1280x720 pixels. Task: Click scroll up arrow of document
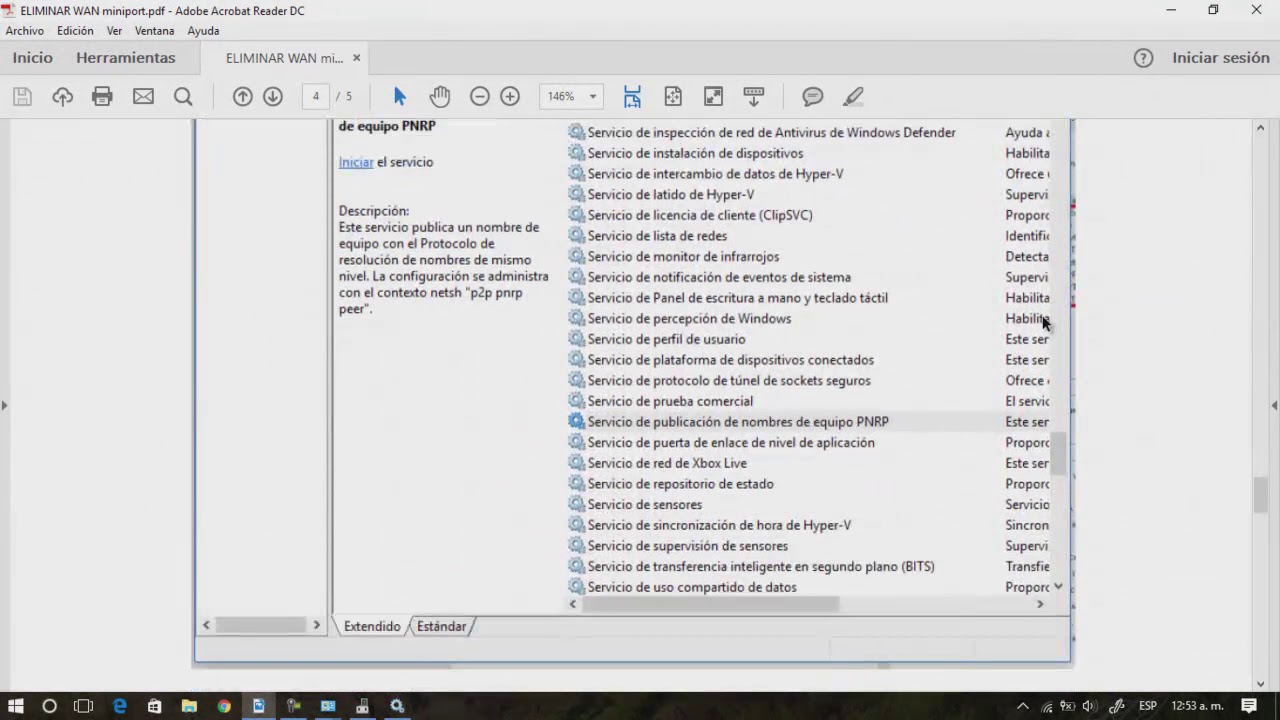coord(1260,127)
